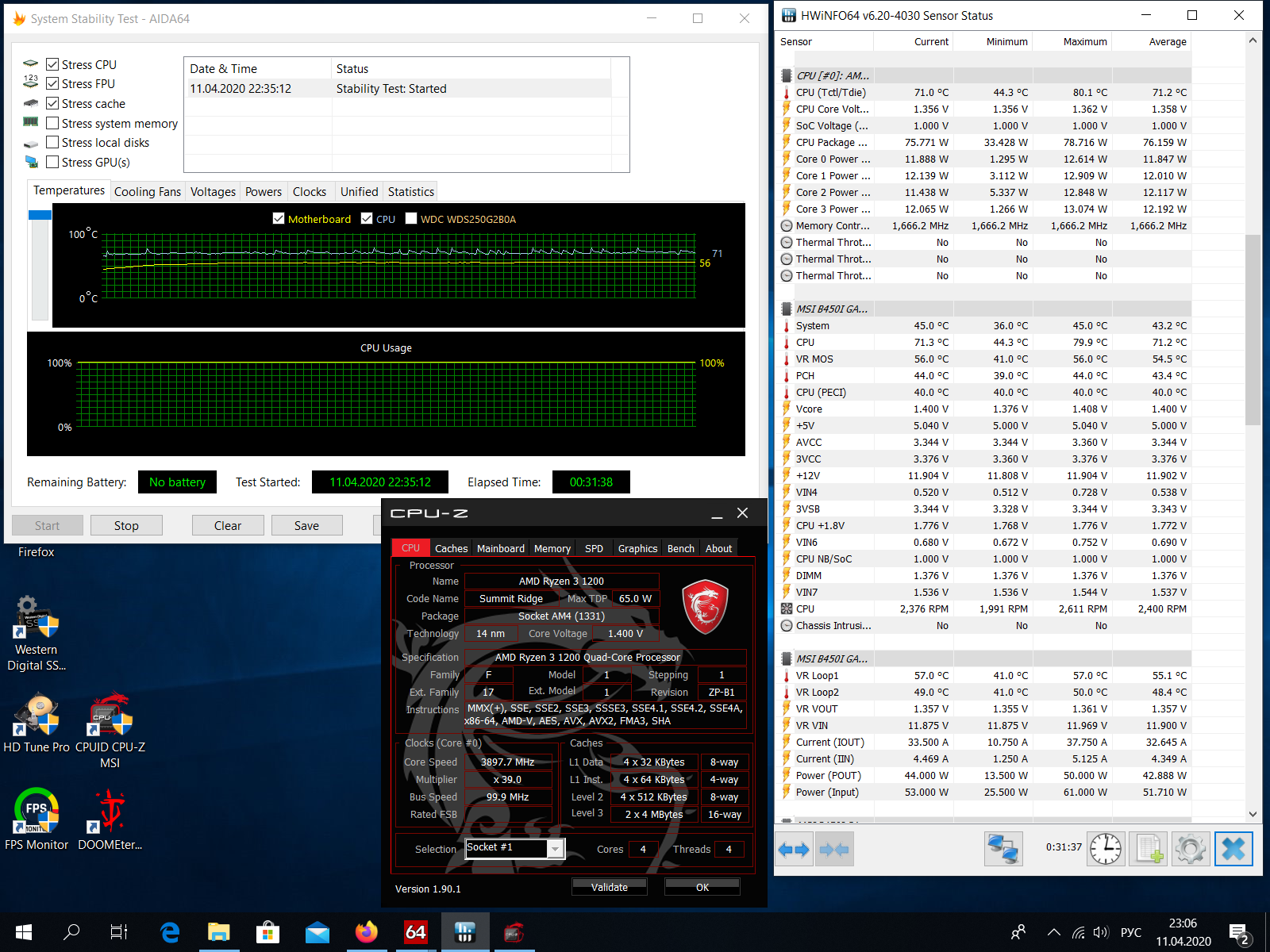The width and height of the screenshot is (1270, 952).
Task: Enable WDC WDS250G2B0A temperature graph
Action: coord(411,218)
